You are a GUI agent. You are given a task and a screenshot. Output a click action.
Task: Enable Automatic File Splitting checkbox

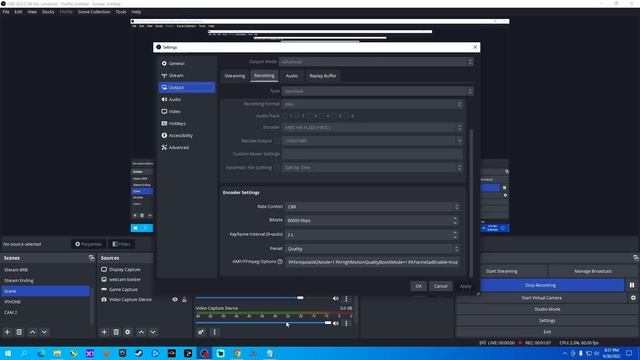coord(277,168)
